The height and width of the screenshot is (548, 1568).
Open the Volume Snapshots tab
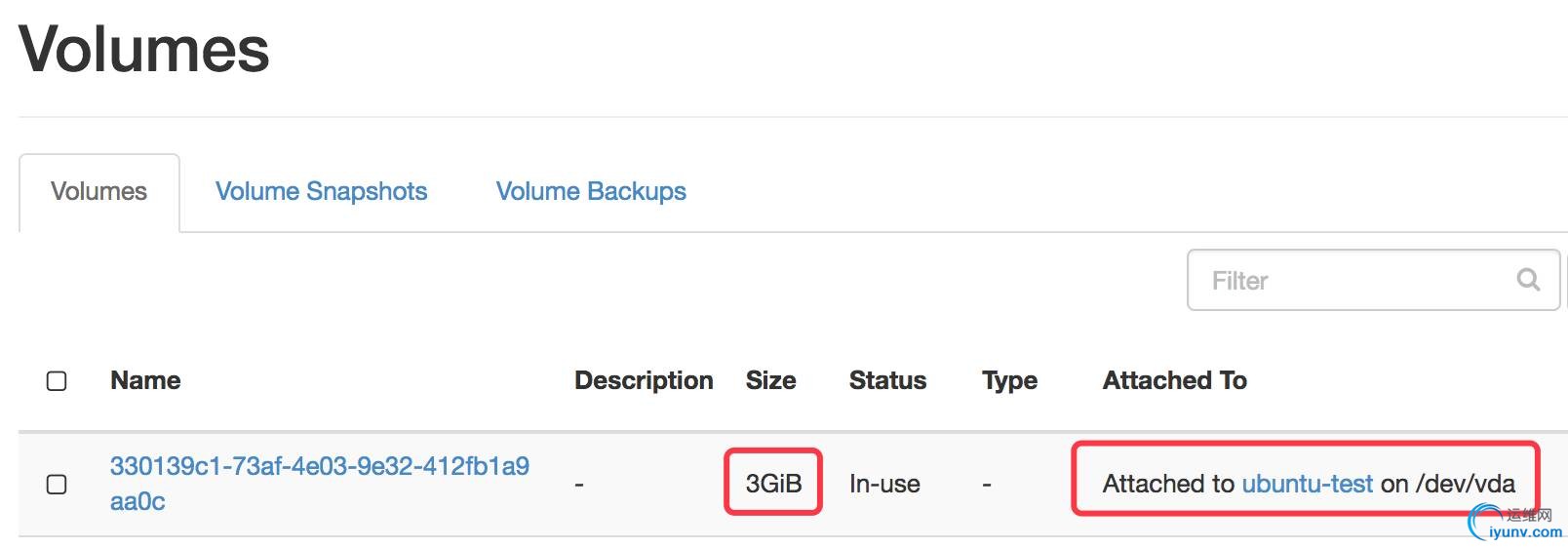tap(321, 191)
